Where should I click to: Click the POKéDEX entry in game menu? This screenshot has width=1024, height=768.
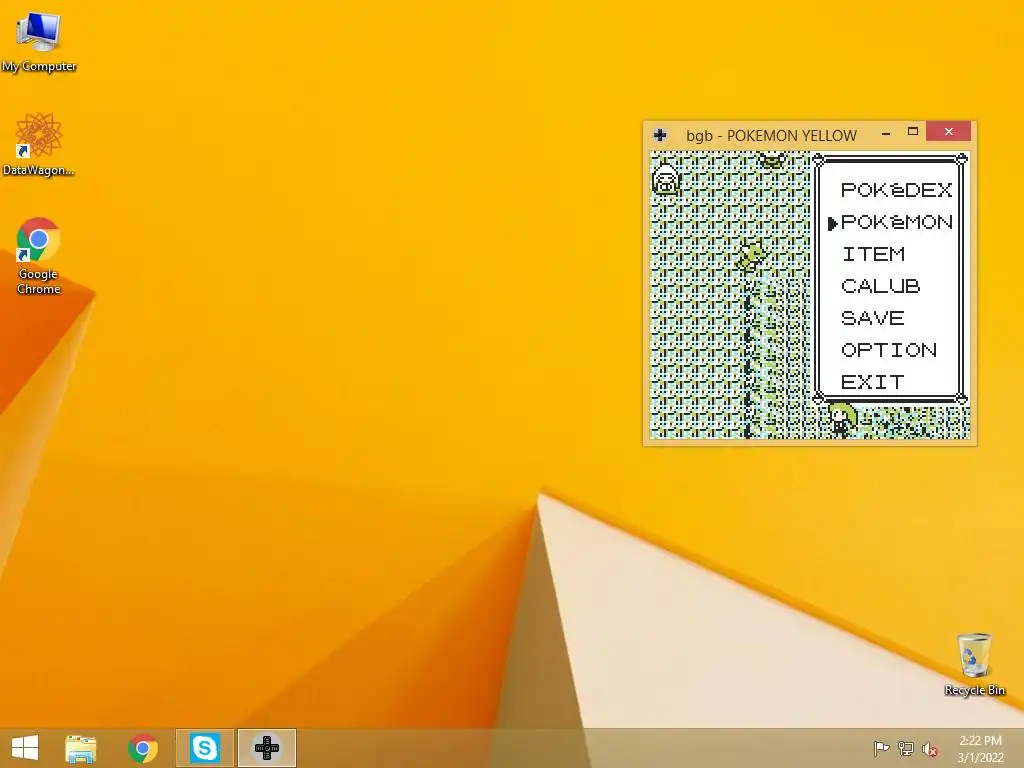click(897, 190)
